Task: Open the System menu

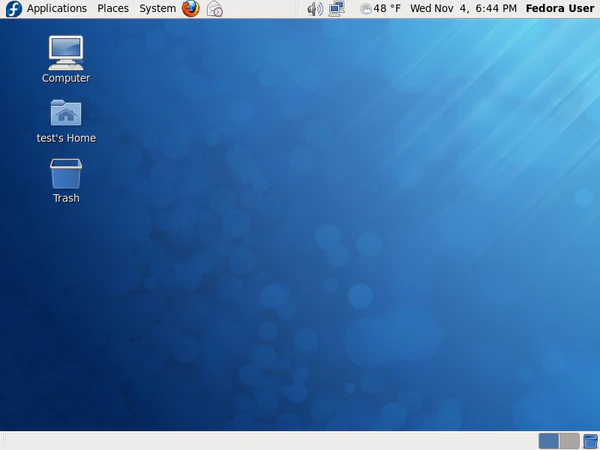Action: click(157, 9)
